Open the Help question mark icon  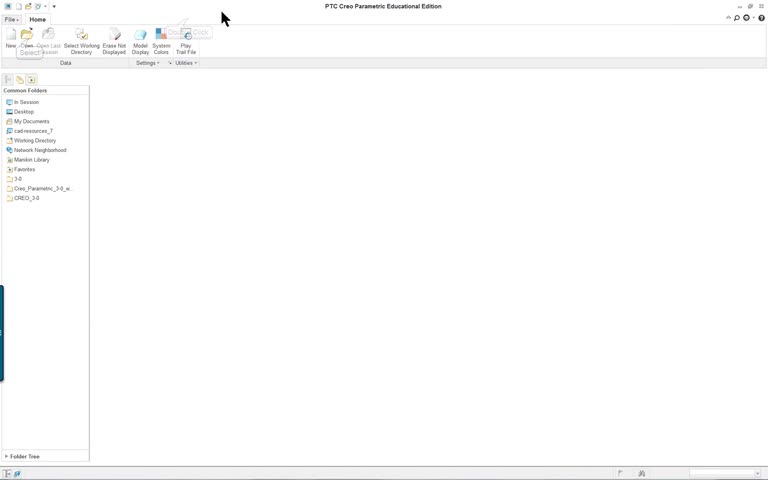click(x=762, y=18)
